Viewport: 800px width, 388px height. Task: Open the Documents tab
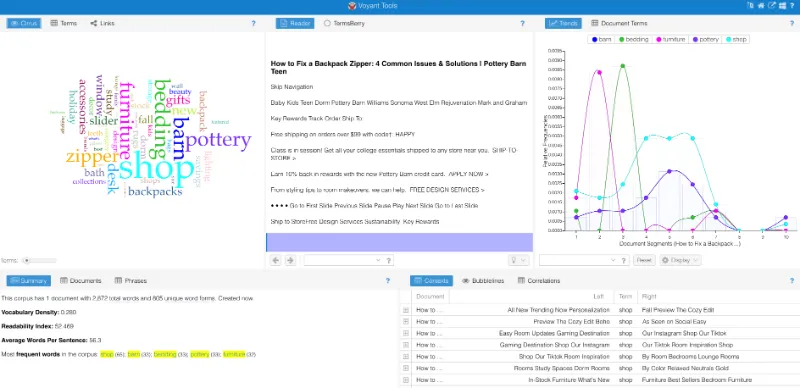point(81,280)
